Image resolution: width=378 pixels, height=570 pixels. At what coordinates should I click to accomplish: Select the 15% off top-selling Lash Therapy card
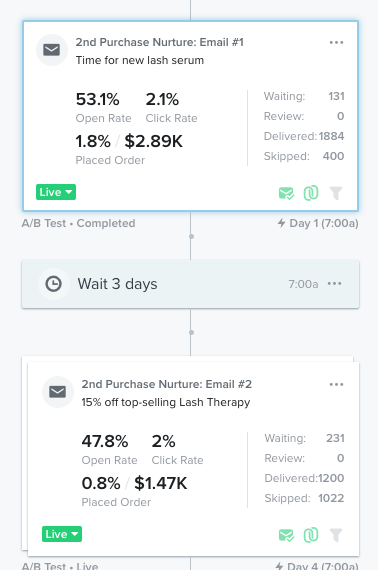[x=193, y=459]
